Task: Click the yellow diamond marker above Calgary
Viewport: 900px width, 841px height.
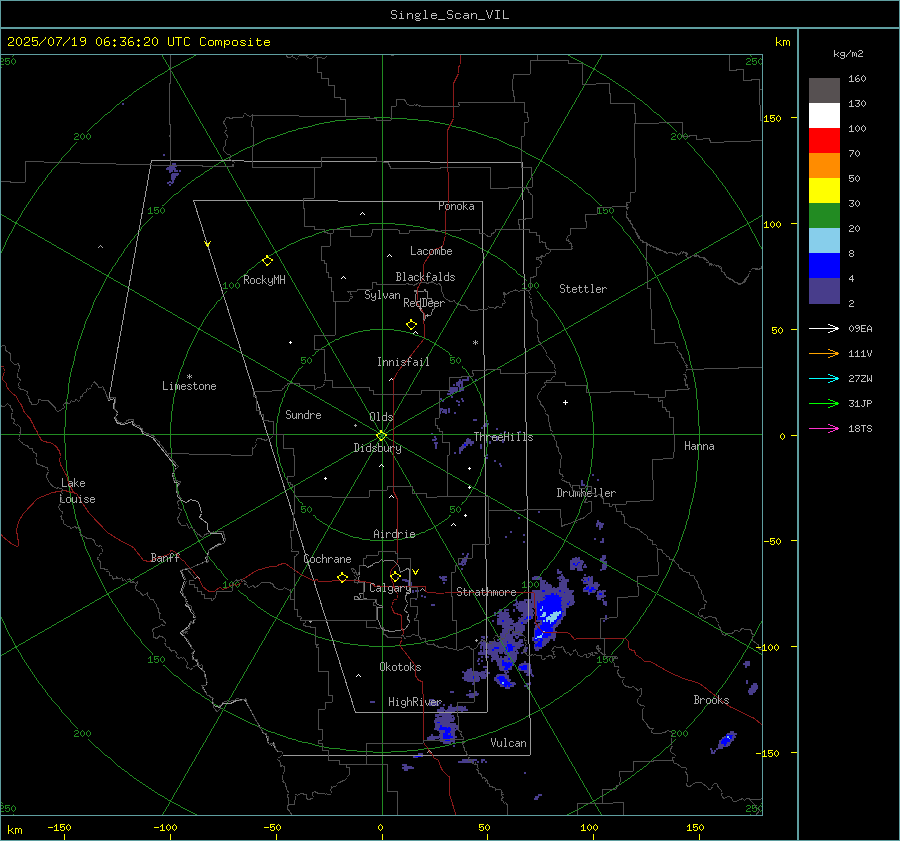Action: coord(395,576)
